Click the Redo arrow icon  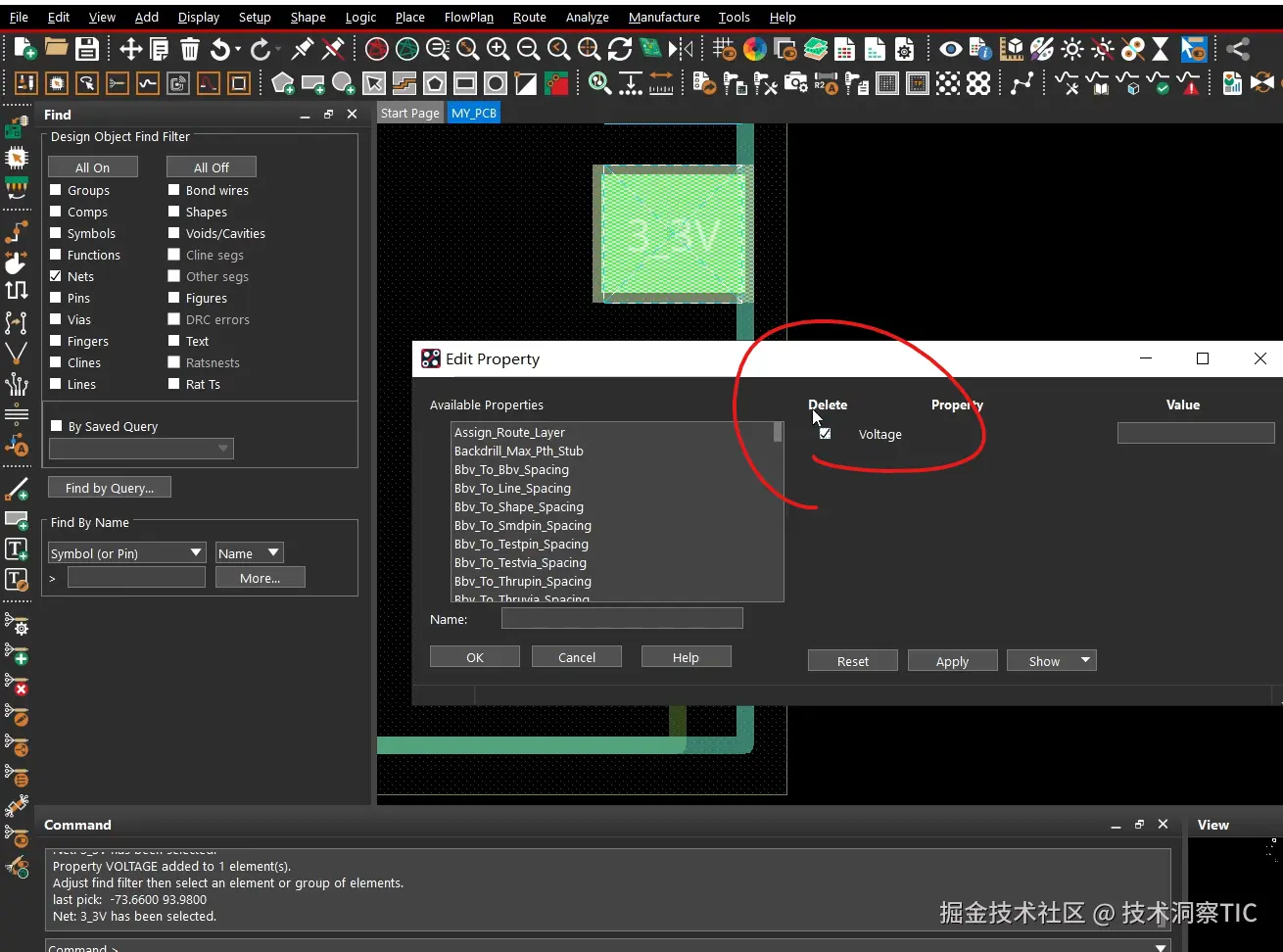coord(260,49)
